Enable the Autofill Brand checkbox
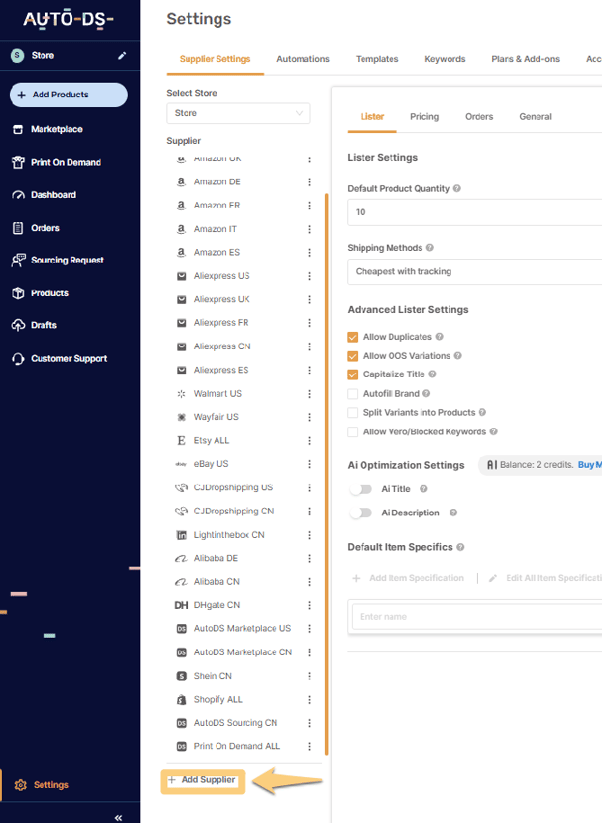This screenshot has height=823, width=602. point(353,394)
